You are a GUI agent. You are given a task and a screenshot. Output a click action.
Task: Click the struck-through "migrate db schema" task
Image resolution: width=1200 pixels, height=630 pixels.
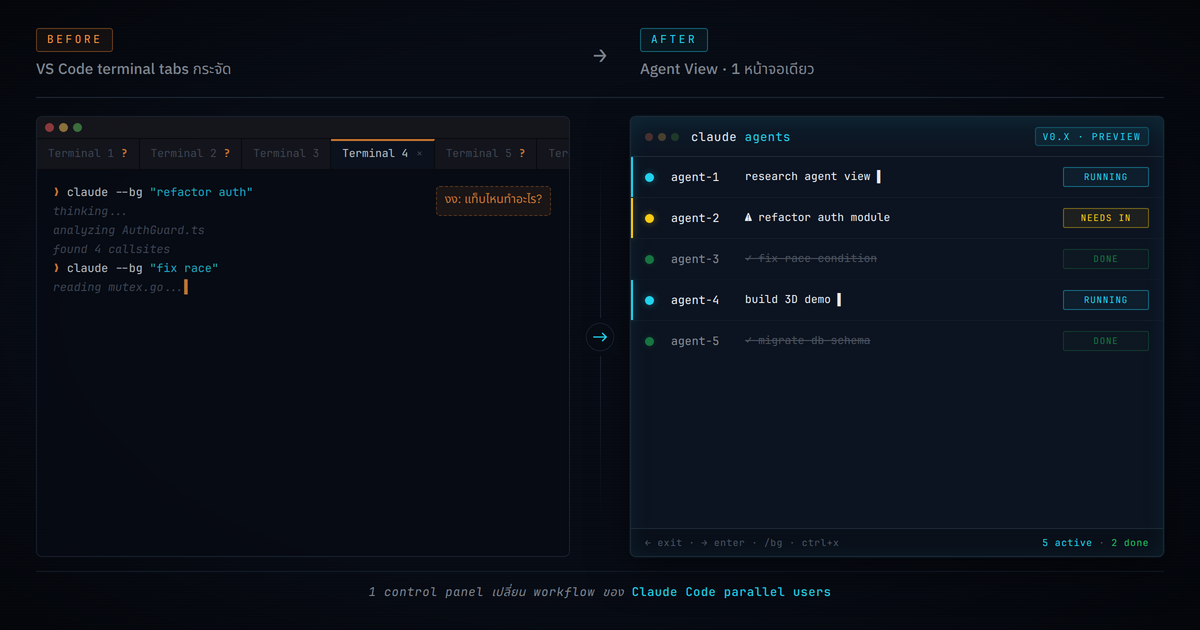(x=808, y=341)
